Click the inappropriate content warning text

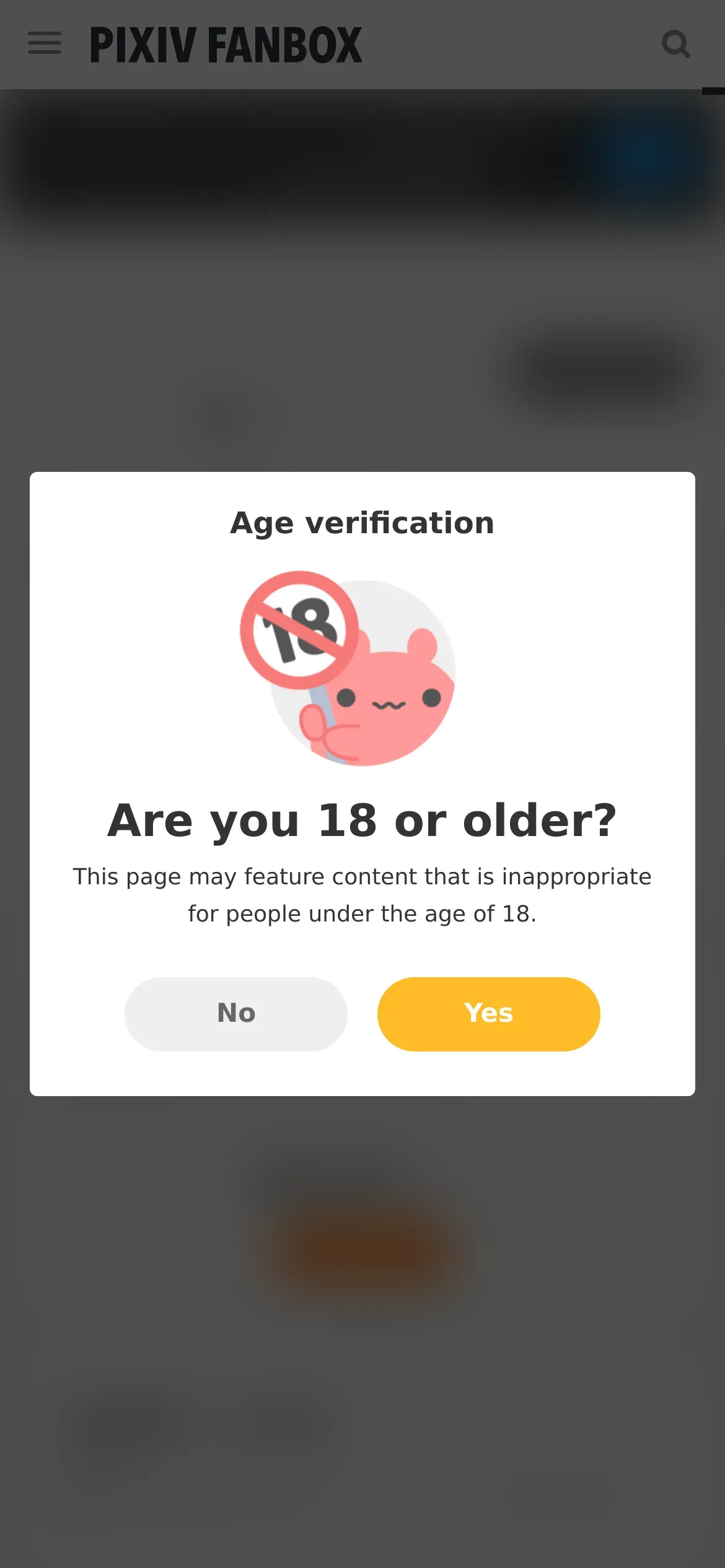click(362, 895)
